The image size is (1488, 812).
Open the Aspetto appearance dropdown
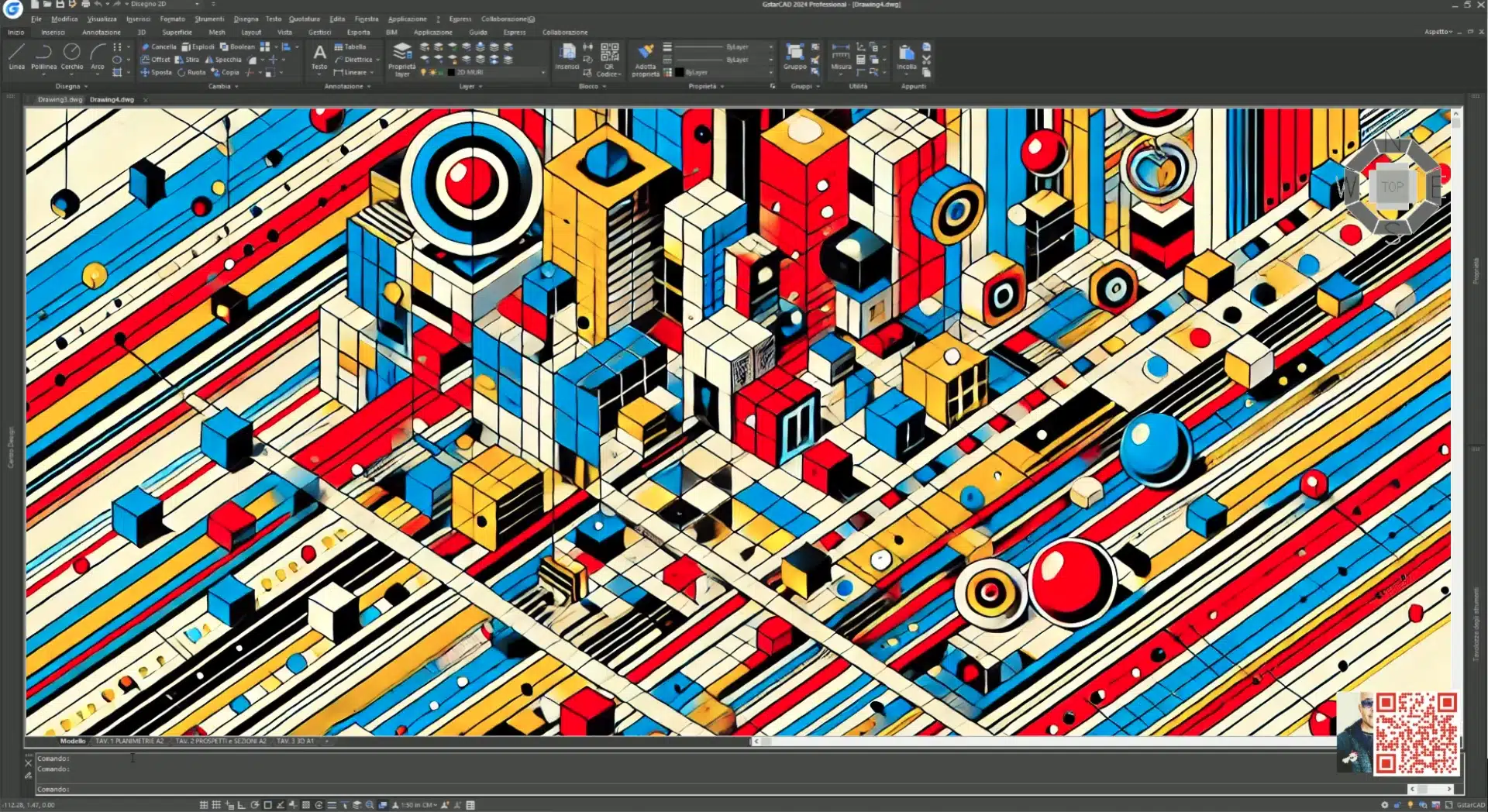[x=1438, y=32]
